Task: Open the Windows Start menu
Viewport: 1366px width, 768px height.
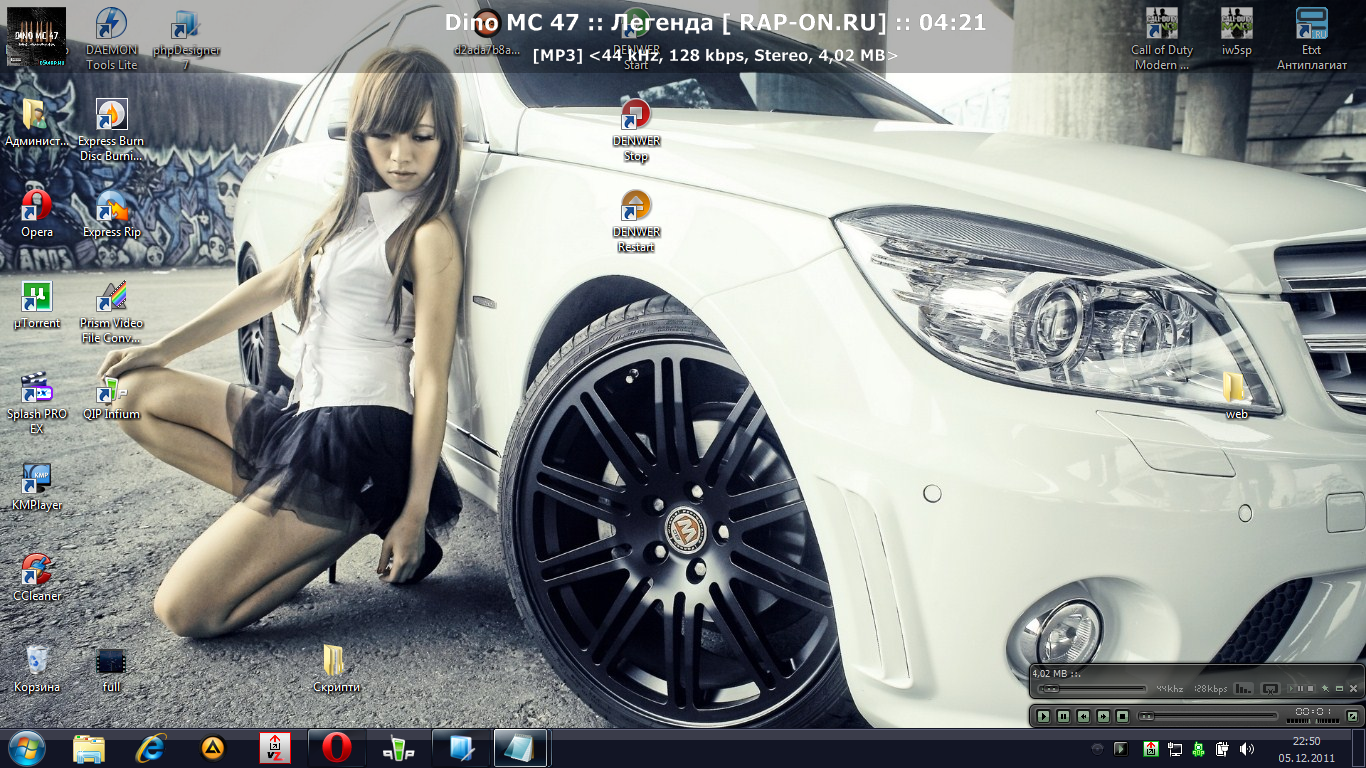Action: [x=26, y=748]
